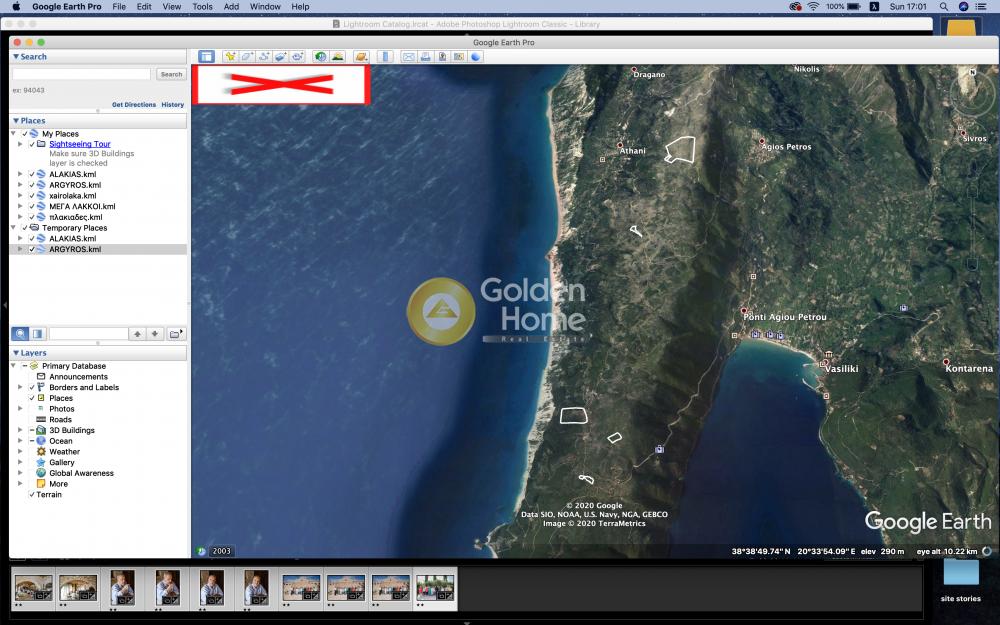Image resolution: width=1000 pixels, height=625 pixels.
Task: Expand the Weather layer group
Action: [x=20, y=452]
